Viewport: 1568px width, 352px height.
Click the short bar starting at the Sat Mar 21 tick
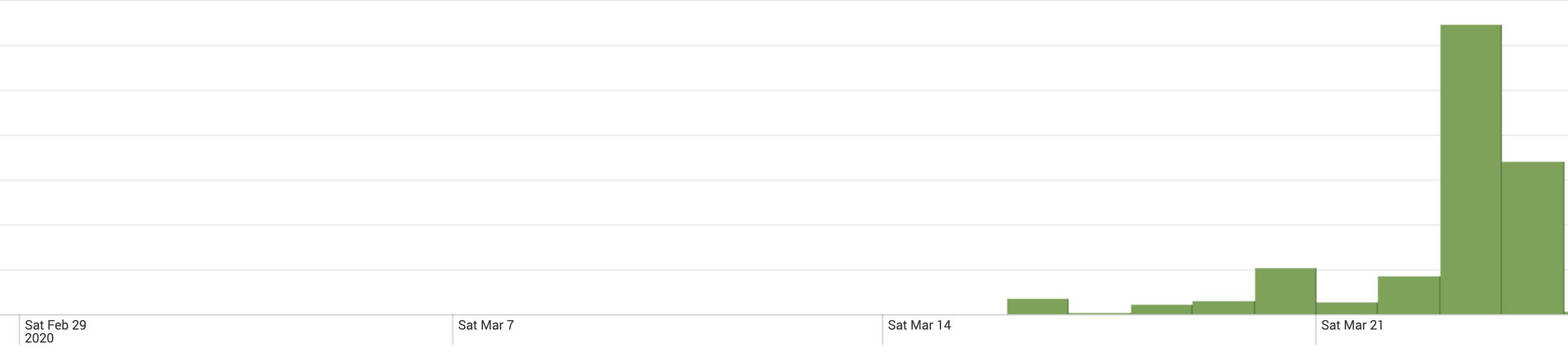1347,309
